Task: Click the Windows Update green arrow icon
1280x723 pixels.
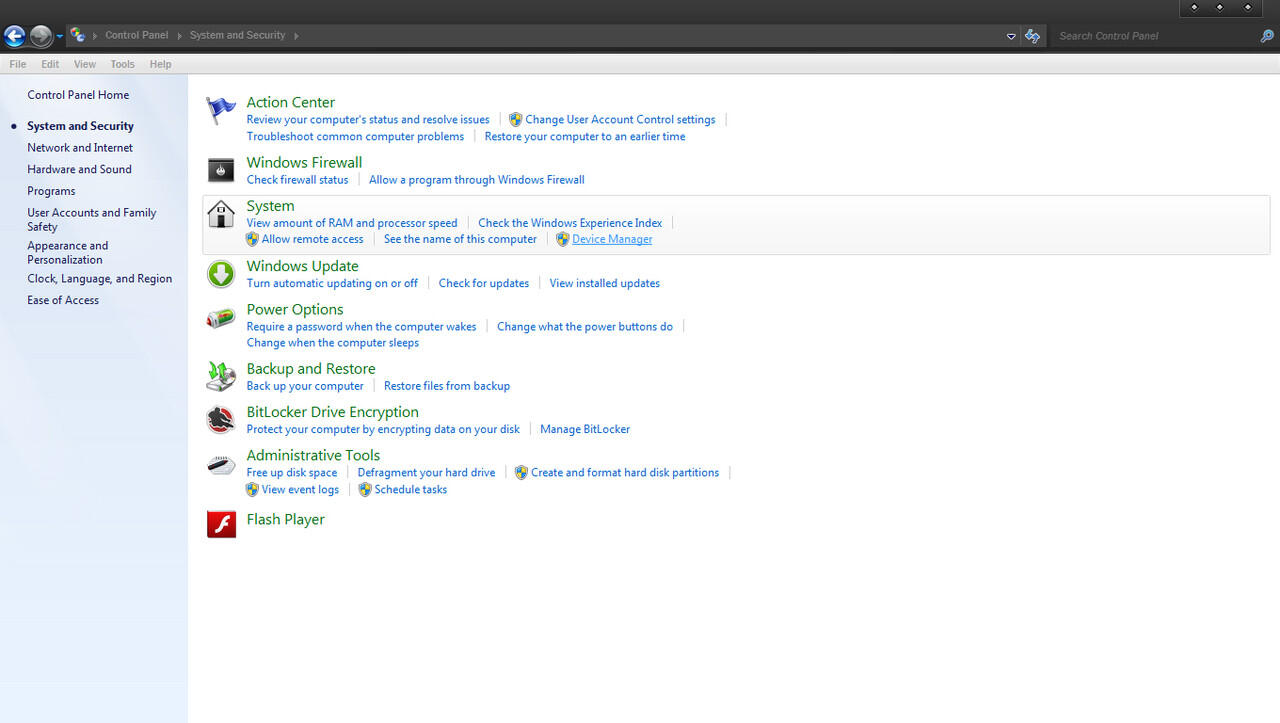Action: click(221, 274)
